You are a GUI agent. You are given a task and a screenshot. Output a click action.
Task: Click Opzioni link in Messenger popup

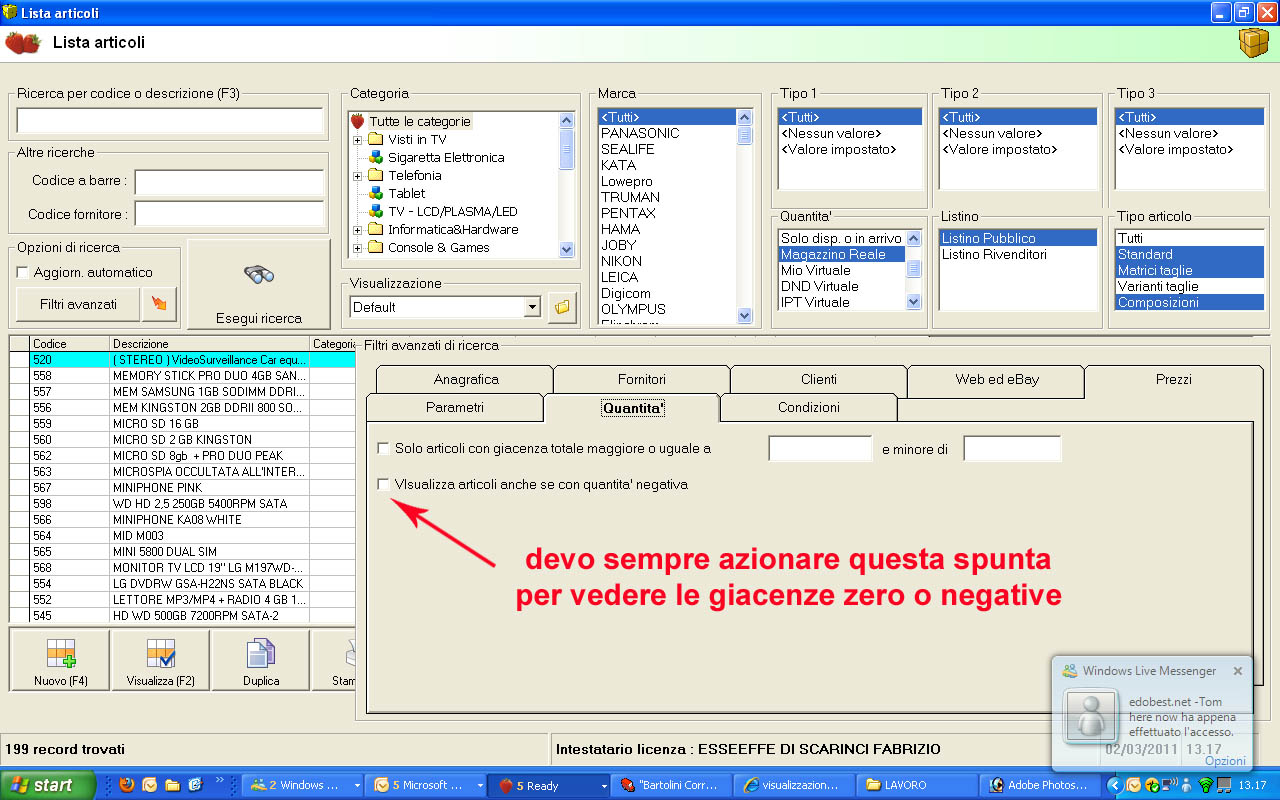1225,761
